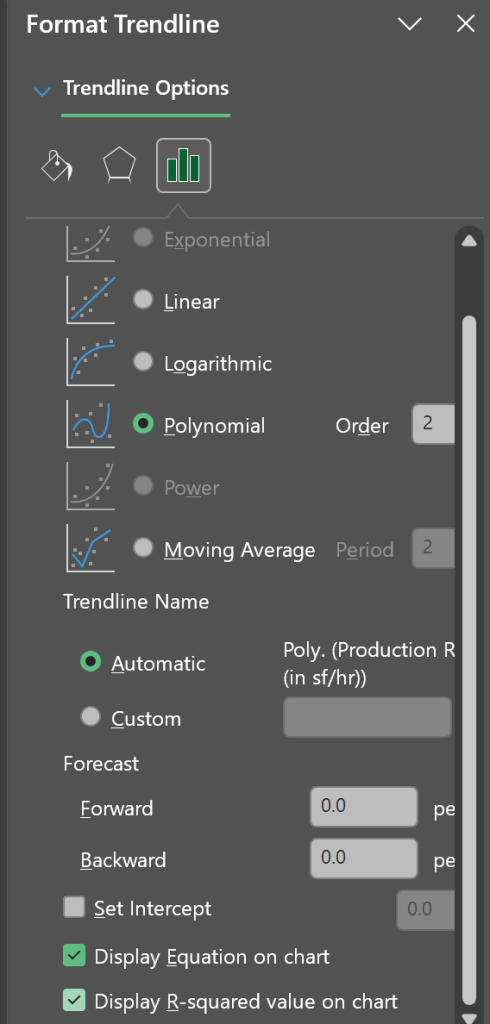This screenshot has width=490, height=1024.
Task: Select the Trendline Options bar chart icon
Action: pyautogui.click(x=184, y=166)
